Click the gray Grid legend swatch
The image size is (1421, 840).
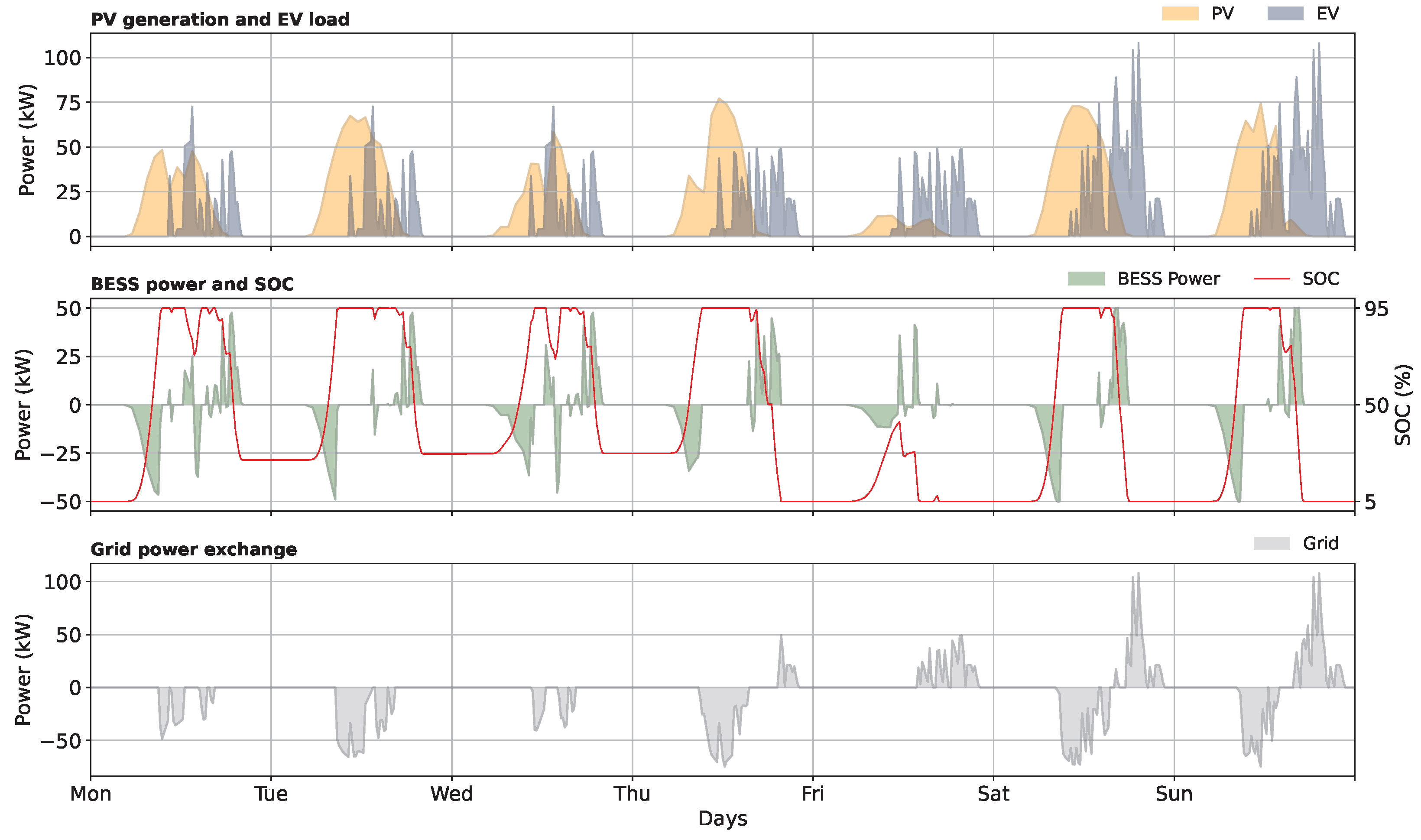tap(1271, 543)
